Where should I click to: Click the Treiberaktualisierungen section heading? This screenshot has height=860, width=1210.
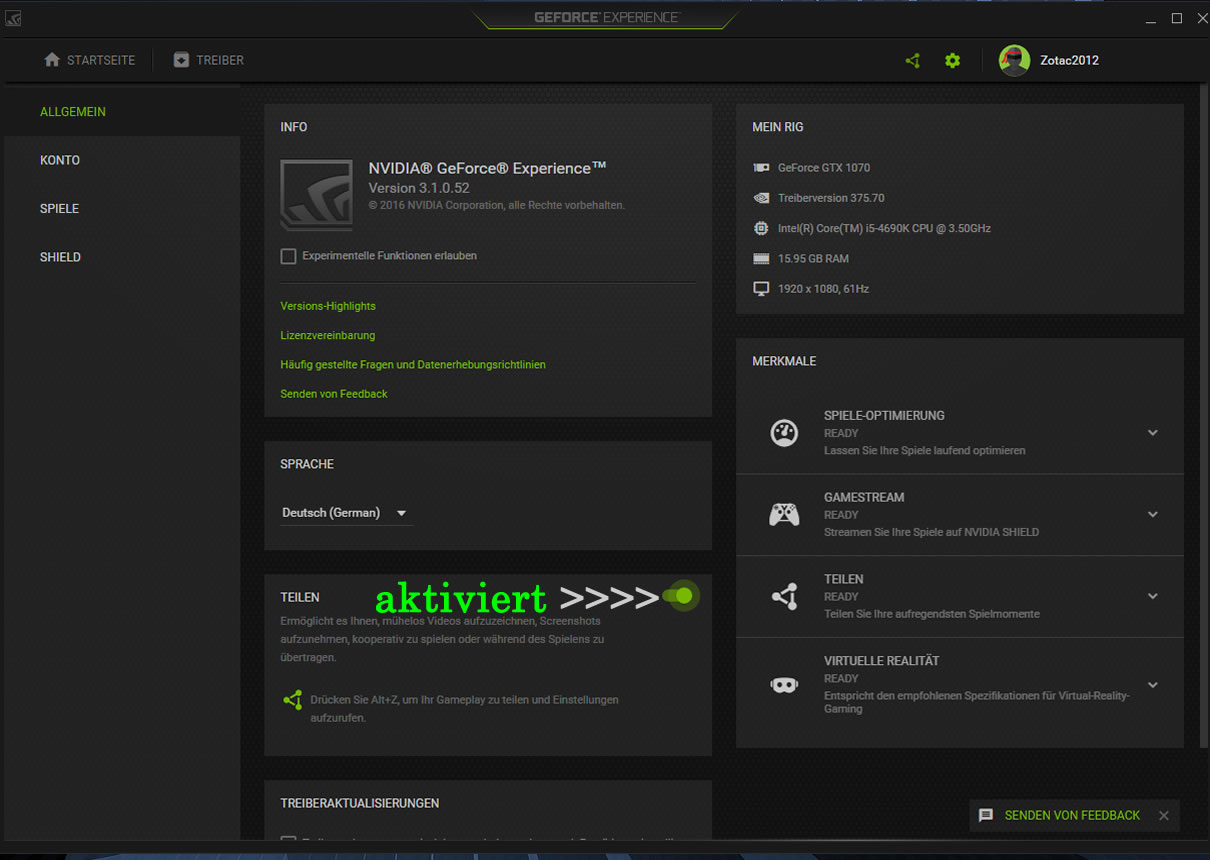pos(359,803)
